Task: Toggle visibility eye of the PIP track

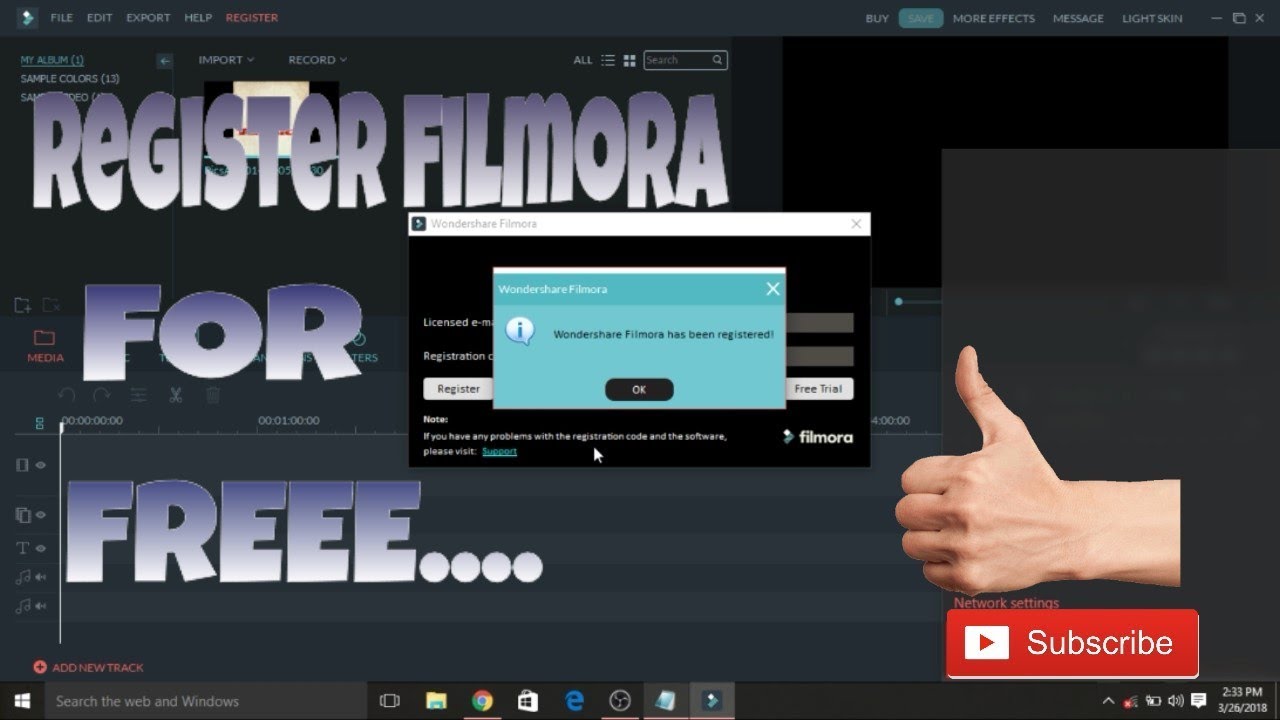Action: click(x=41, y=515)
